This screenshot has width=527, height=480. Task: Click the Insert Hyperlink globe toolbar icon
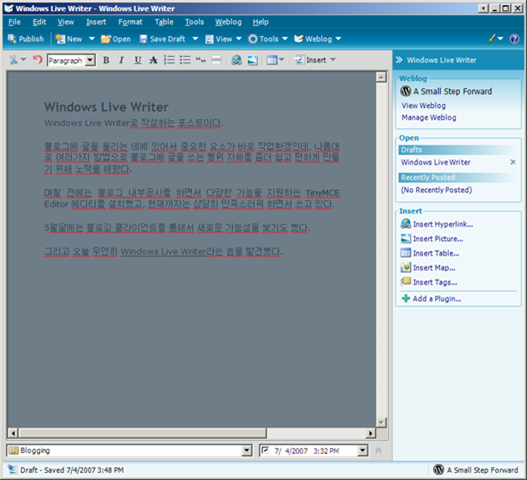(237, 60)
